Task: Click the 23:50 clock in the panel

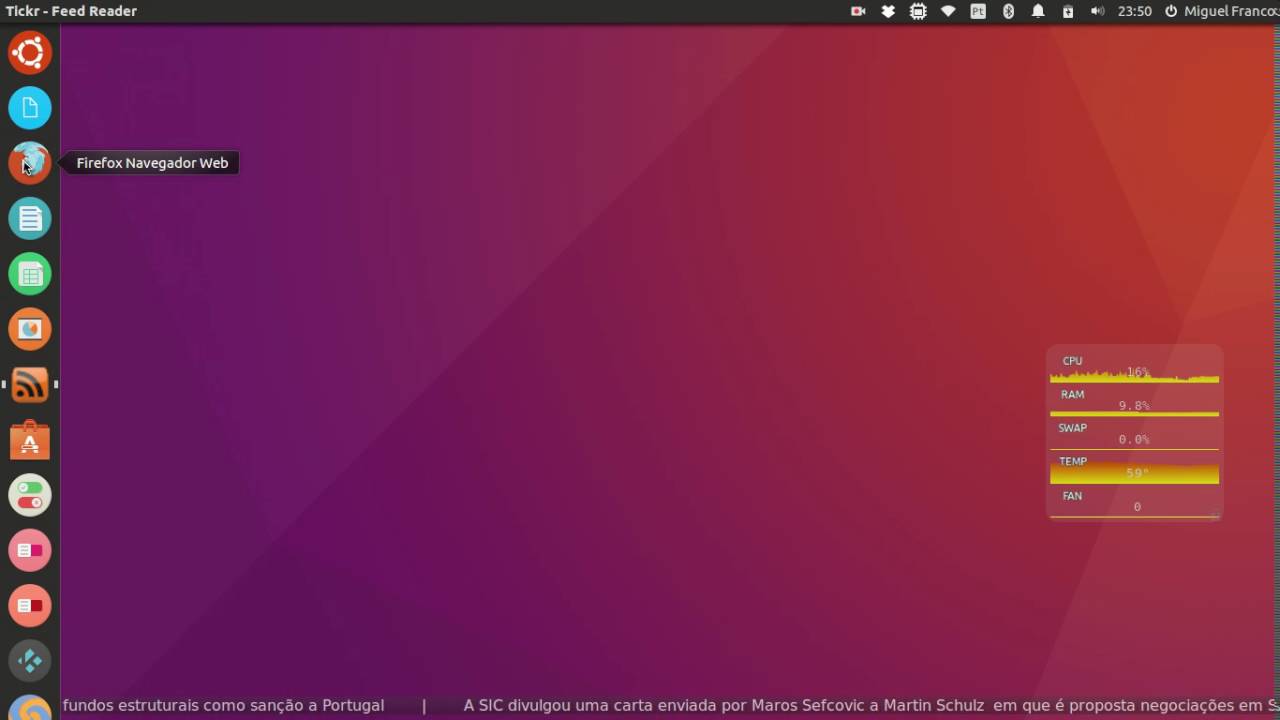Action: tap(1135, 11)
